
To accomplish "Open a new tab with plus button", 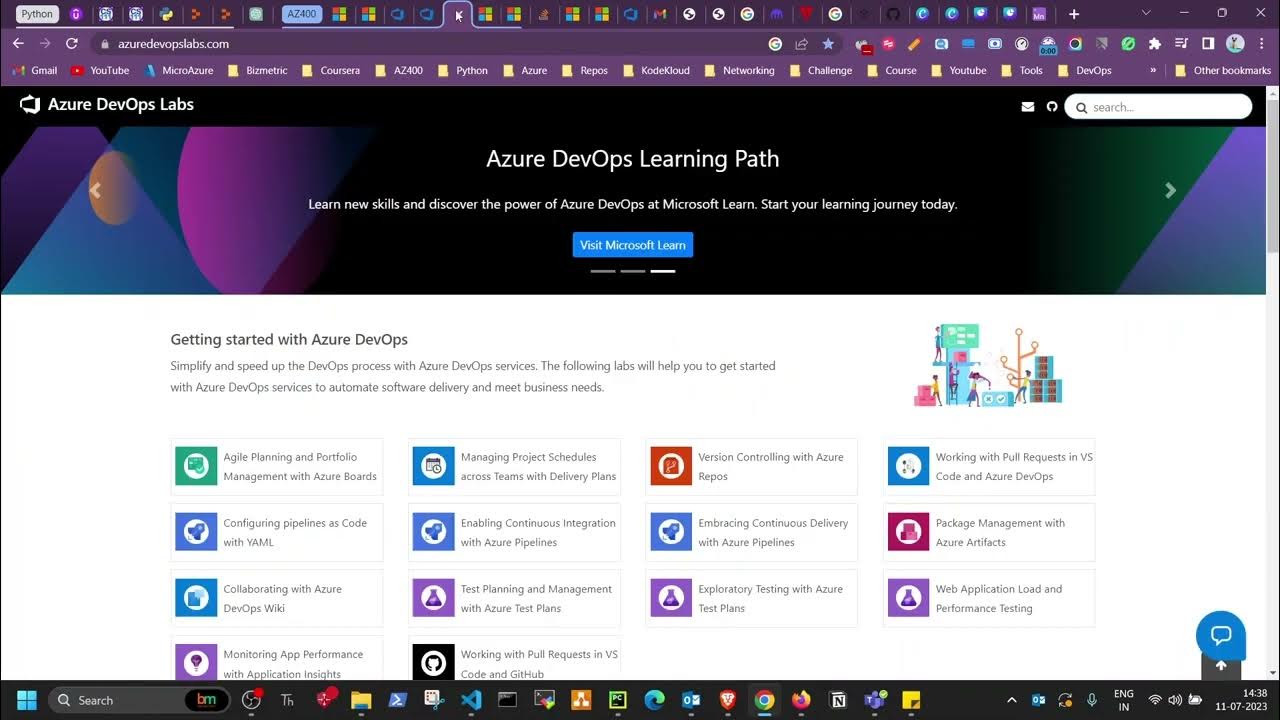I will click(1074, 14).
